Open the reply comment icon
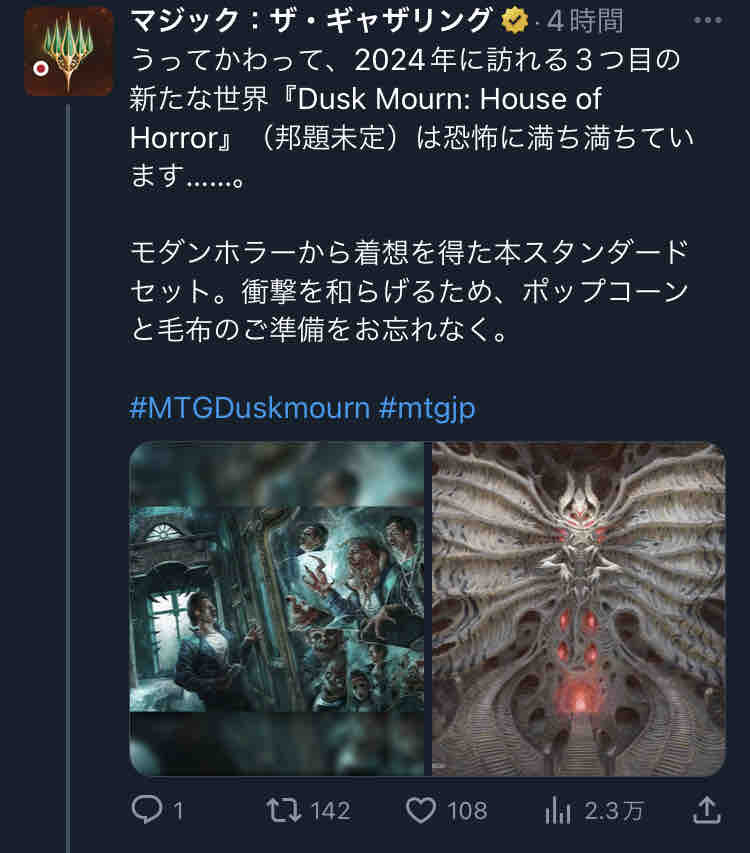The image size is (750, 853). pyautogui.click(x=147, y=809)
